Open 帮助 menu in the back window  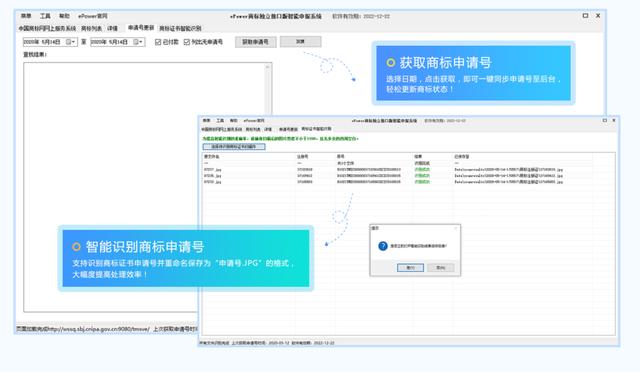click(64, 16)
